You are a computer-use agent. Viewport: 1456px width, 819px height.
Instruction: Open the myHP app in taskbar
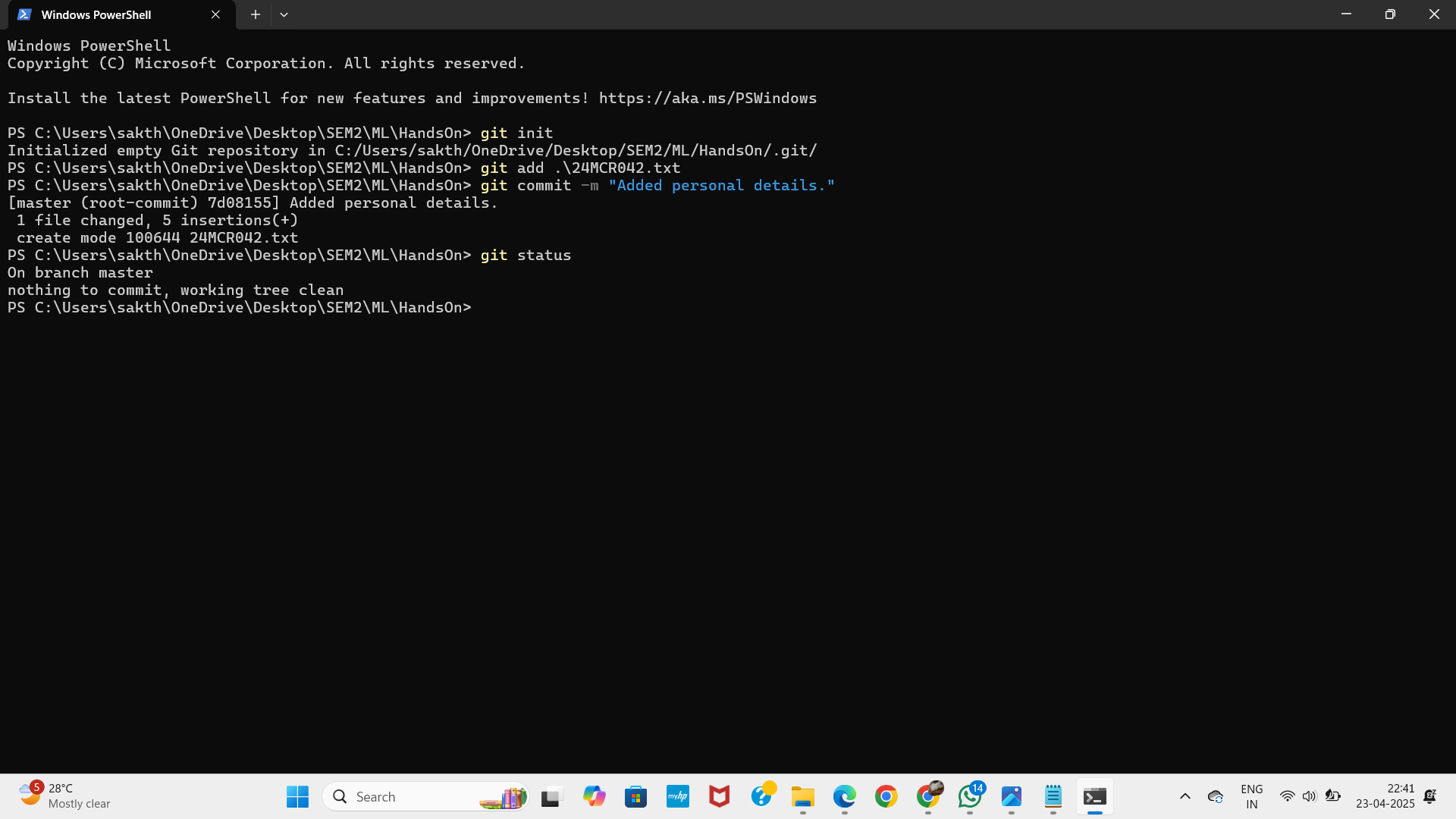pos(677,796)
